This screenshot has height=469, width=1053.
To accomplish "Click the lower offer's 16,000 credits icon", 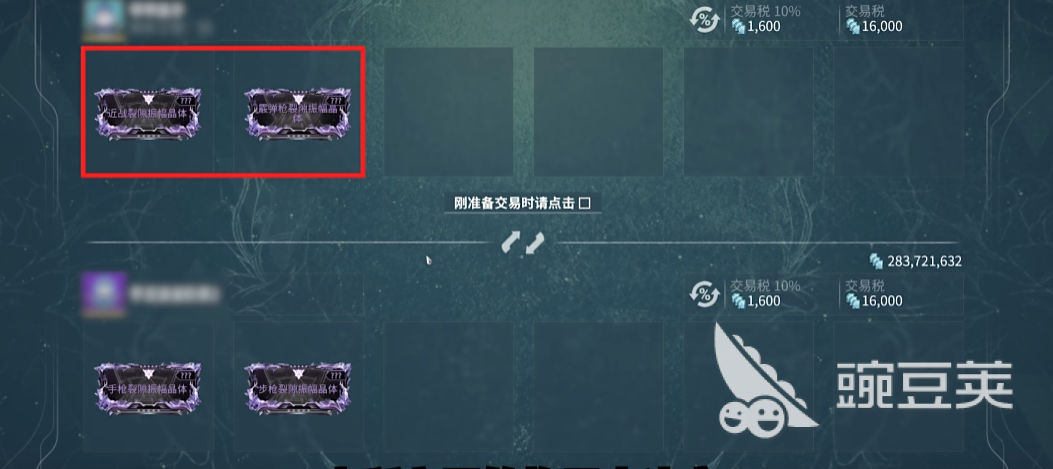I will point(853,301).
